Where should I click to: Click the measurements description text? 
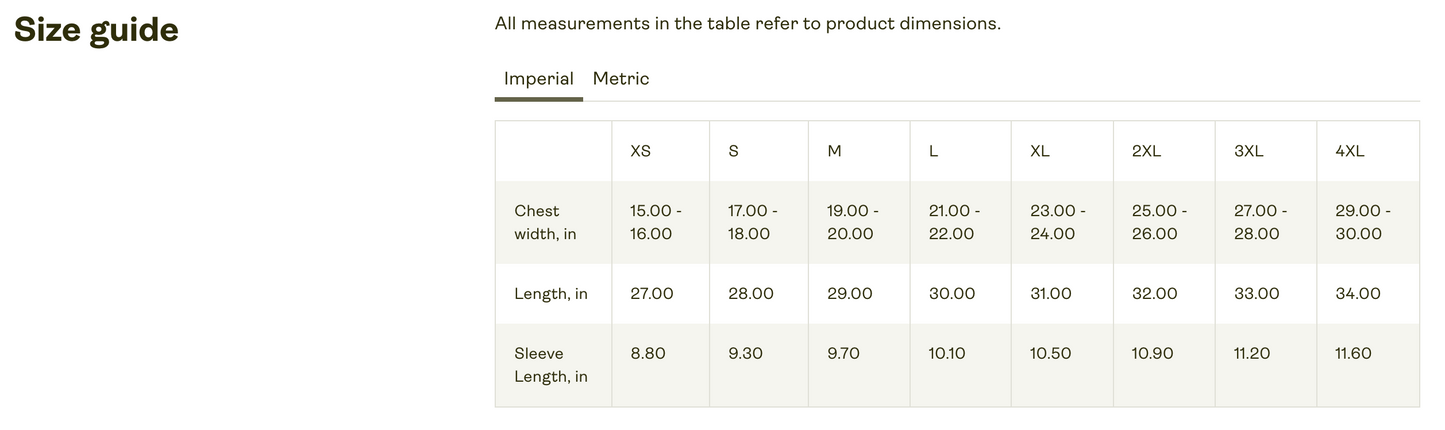tap(747, 23)
